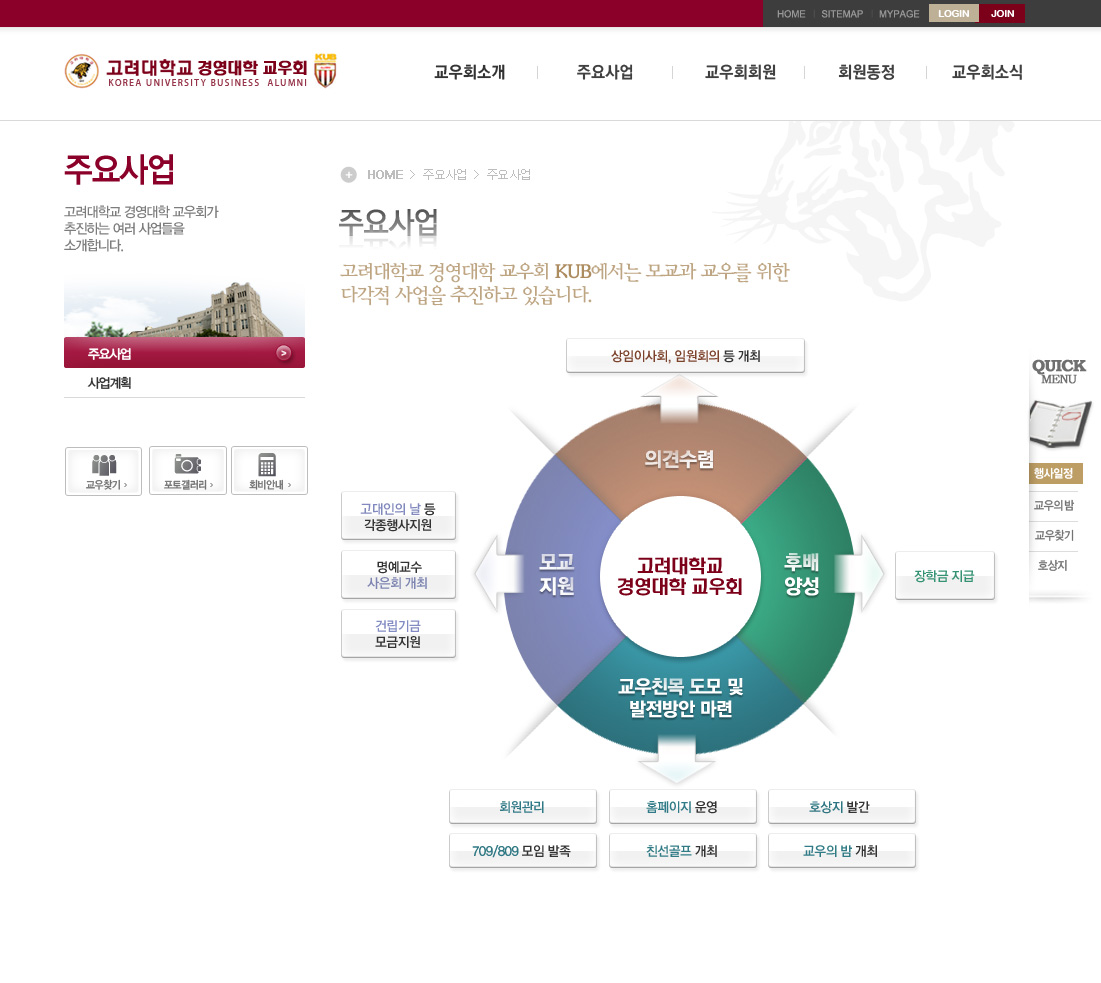This screenshot has height=983, width=1101.
Task: Open the 교우회소식 main menu
Action: pyautogui.click(x=987, y=72)
